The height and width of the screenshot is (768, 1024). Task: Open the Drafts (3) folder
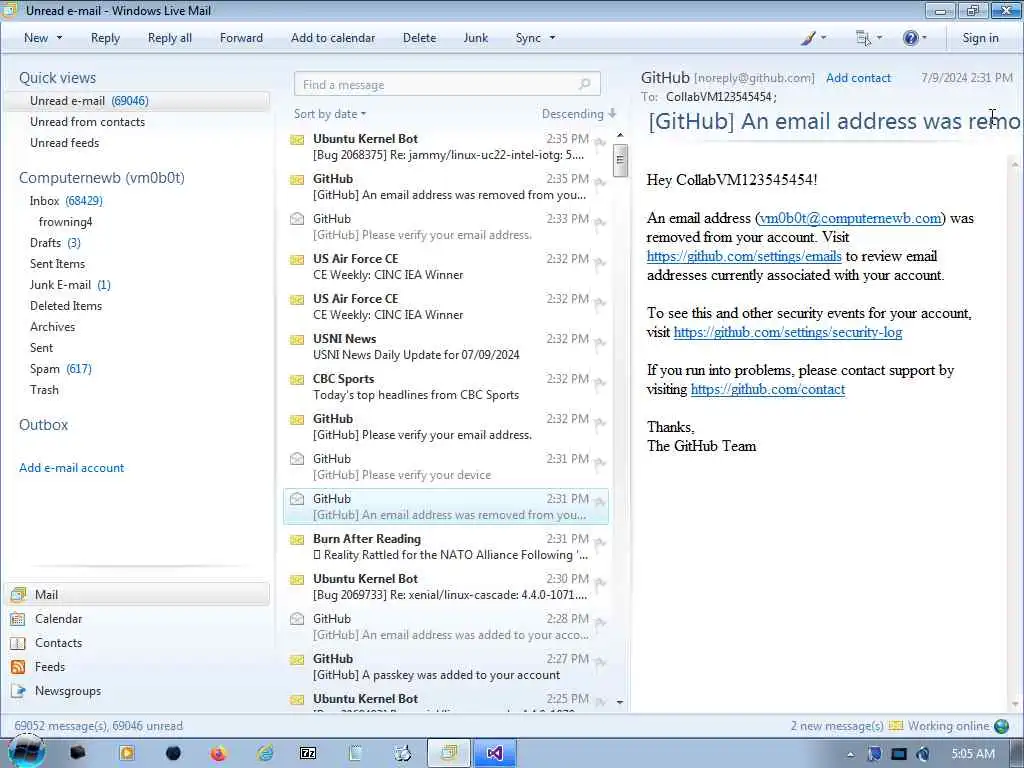pos(55,243)
